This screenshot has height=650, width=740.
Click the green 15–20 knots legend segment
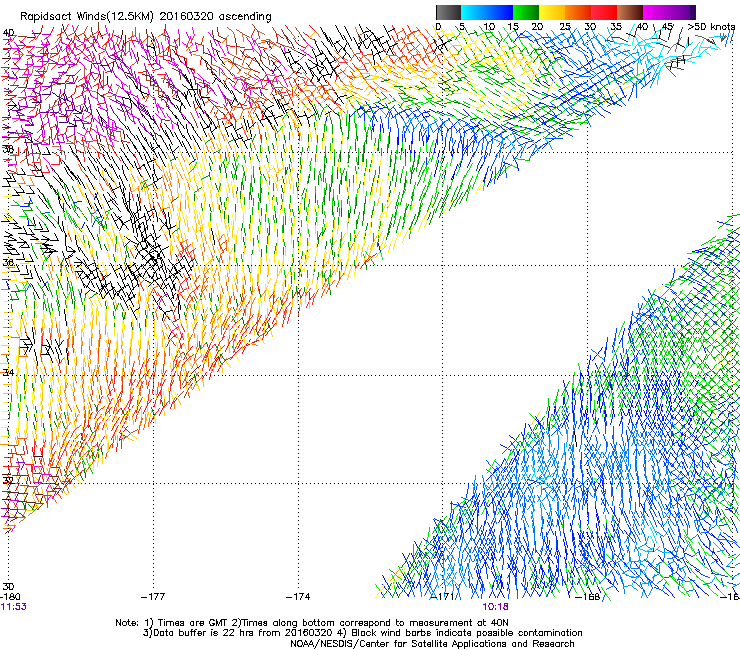point(526,12)
